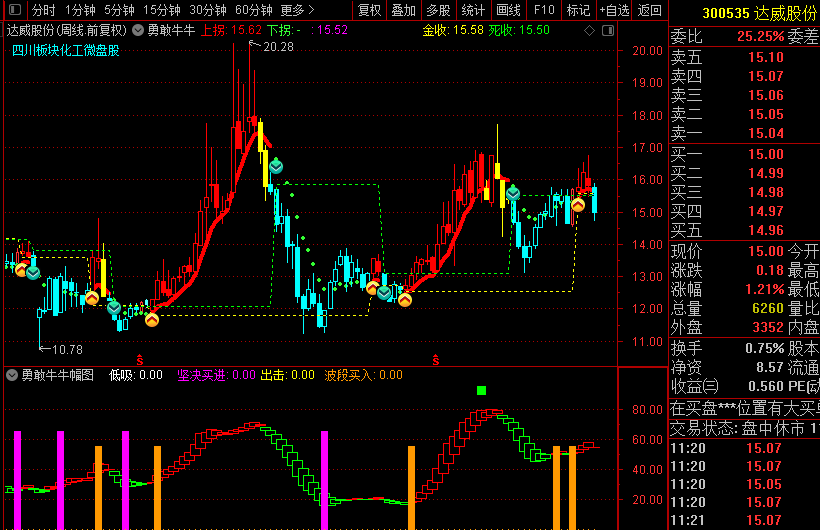The height and width of the screenshot is (530, 820).
Task: Switch to the 5分钟 timeframe tab
Action: click(119, 10)
